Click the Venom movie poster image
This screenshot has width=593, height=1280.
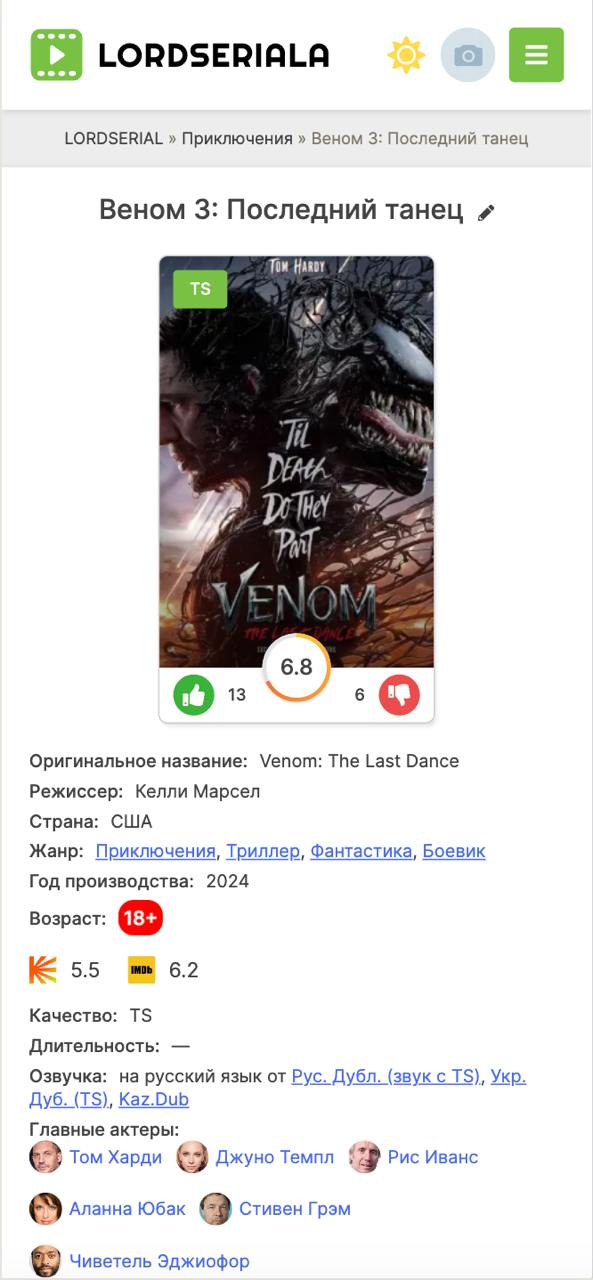(297, 462)
